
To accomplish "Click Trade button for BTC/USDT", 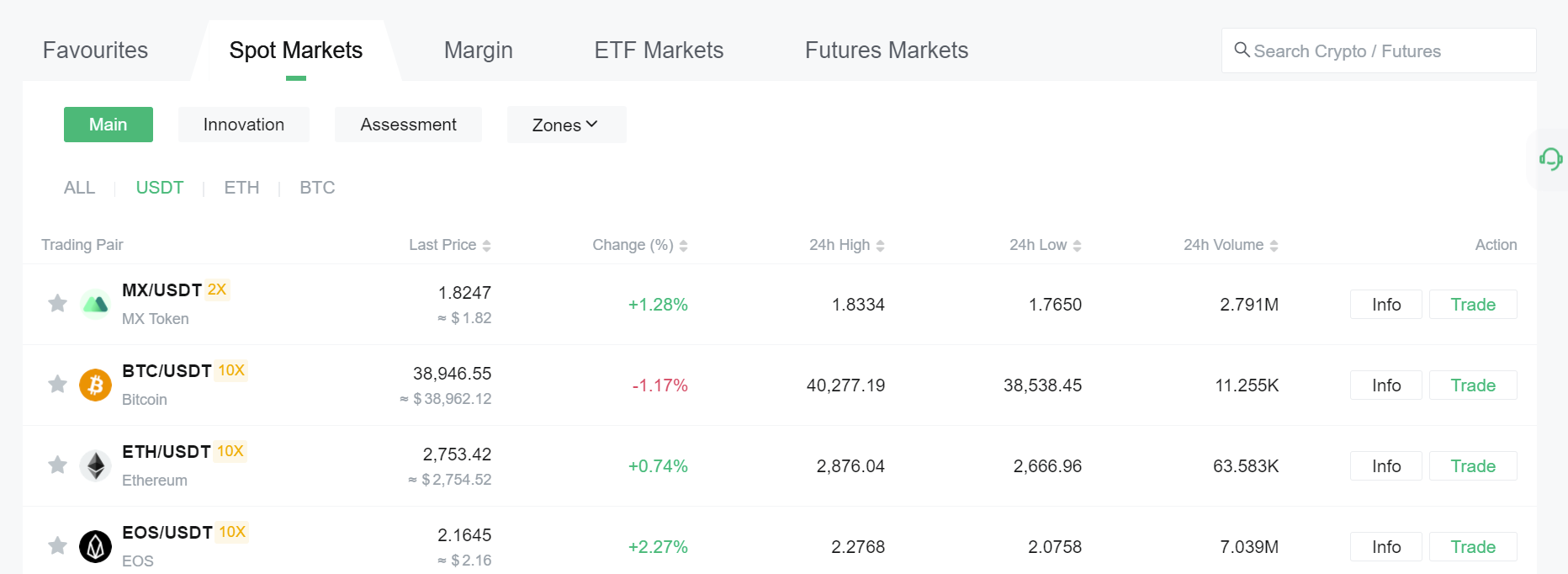I will click(x=1472, y=385).
